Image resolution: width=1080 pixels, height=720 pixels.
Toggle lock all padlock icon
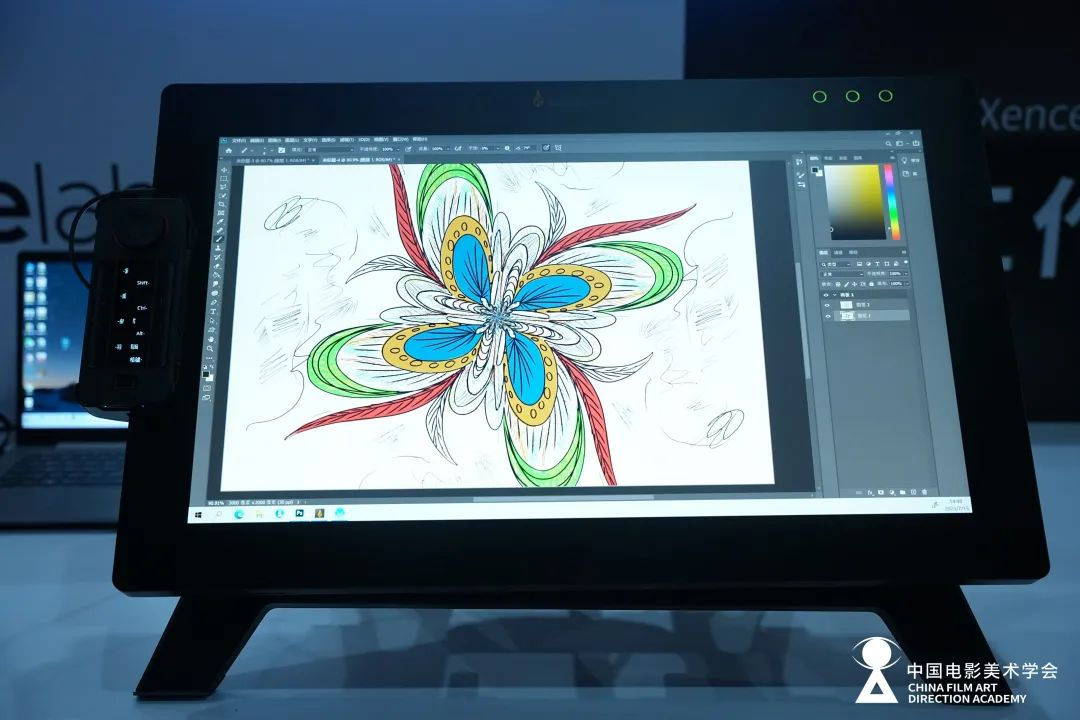(871, 284)
